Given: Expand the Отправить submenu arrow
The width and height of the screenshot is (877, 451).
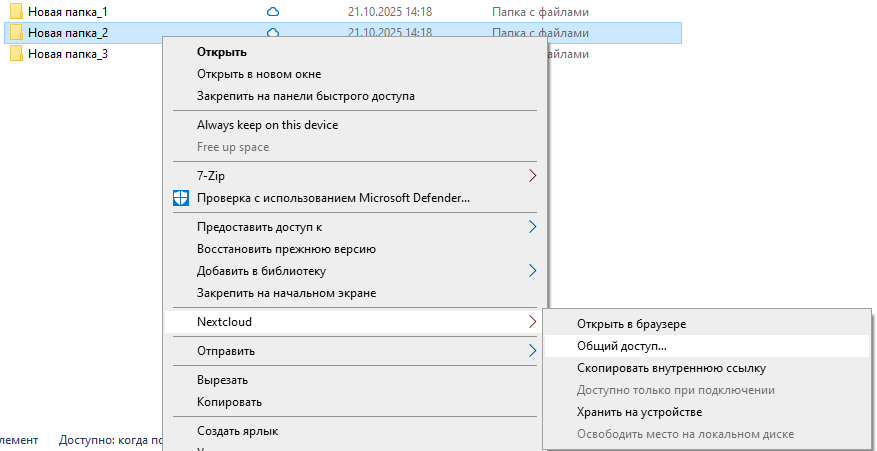Looking at the screenshot, I should (x=532, y=351).
